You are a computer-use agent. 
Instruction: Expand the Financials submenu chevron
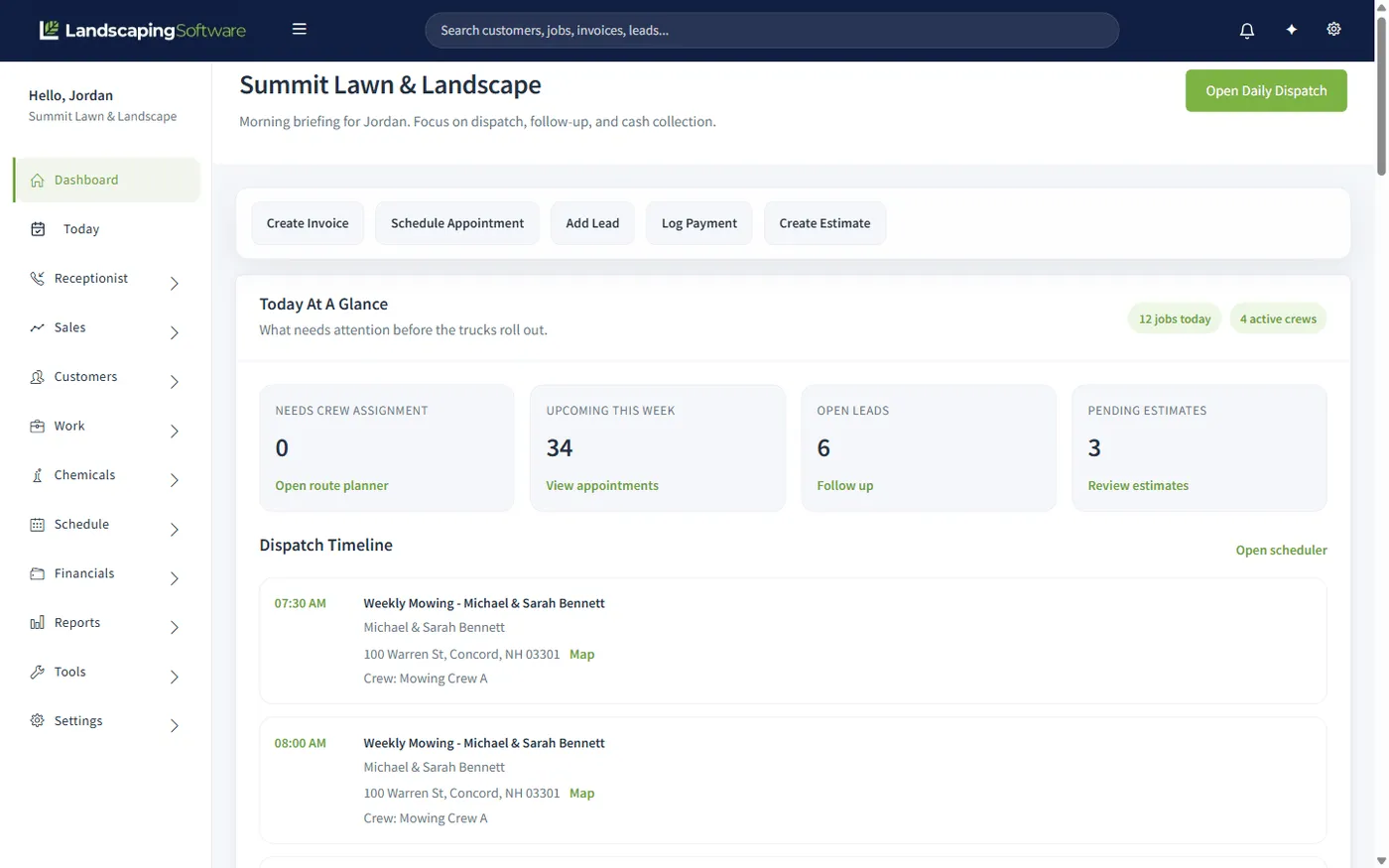175,578
